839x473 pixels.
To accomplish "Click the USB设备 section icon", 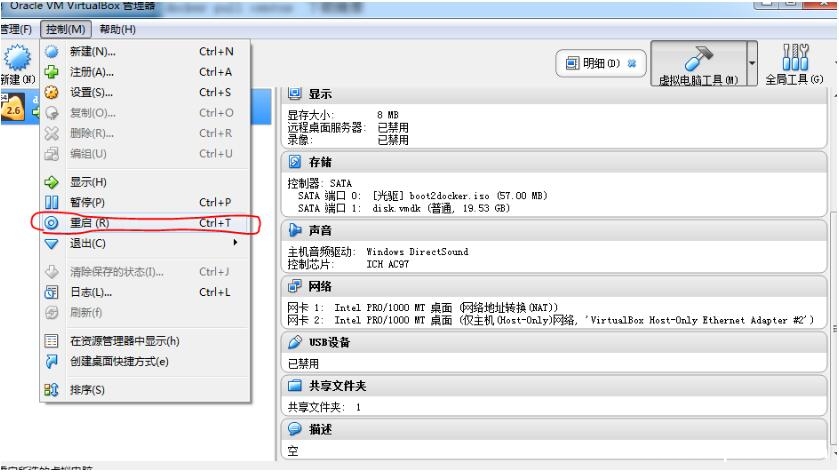I will [294, 342].
